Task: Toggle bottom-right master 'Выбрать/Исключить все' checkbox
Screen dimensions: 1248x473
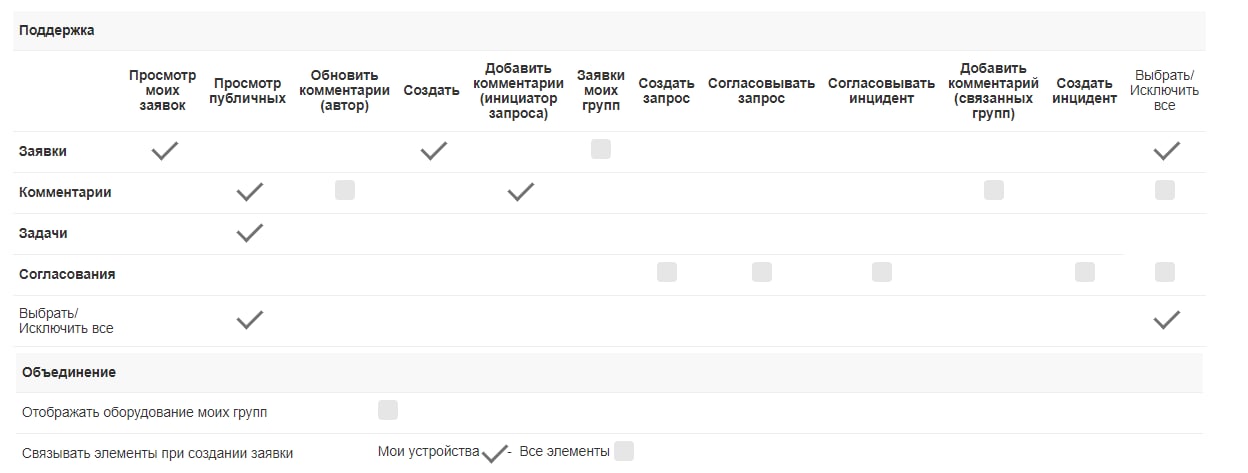Action: [x=1166, y=320]
